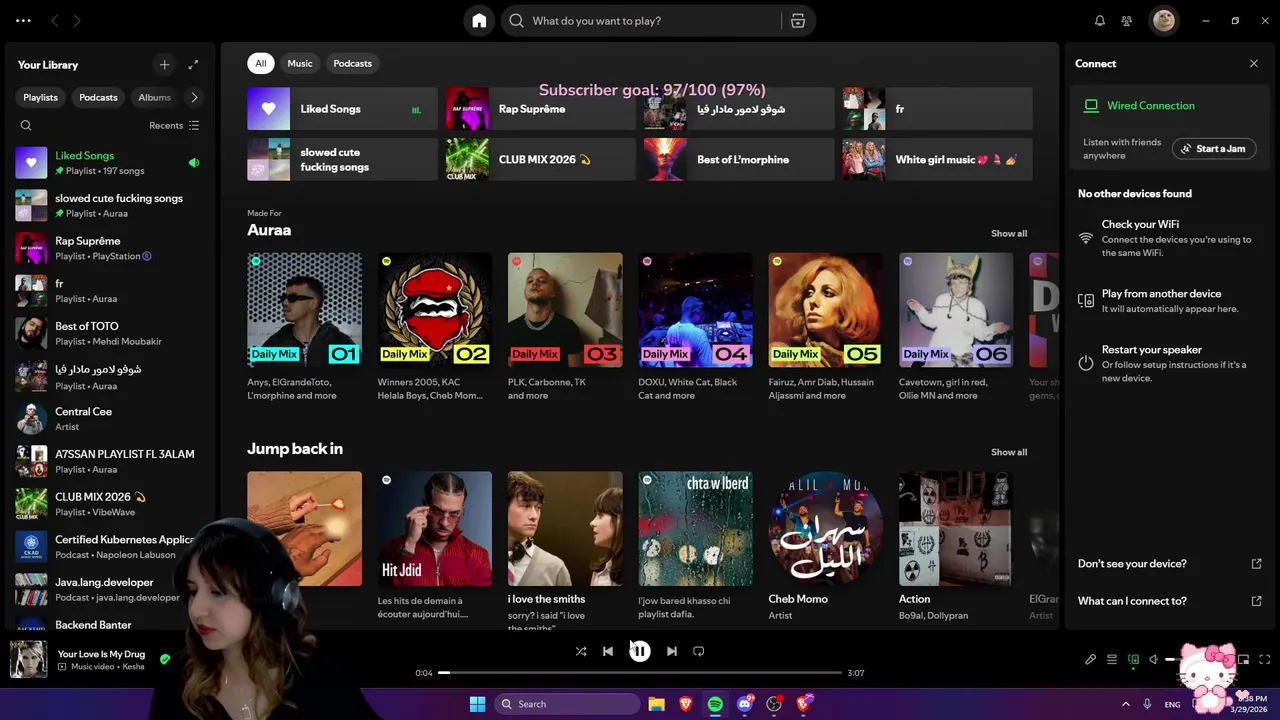Pause the current song
The width and height of the screenshot is (1280, 720).
tap(640, 651)
